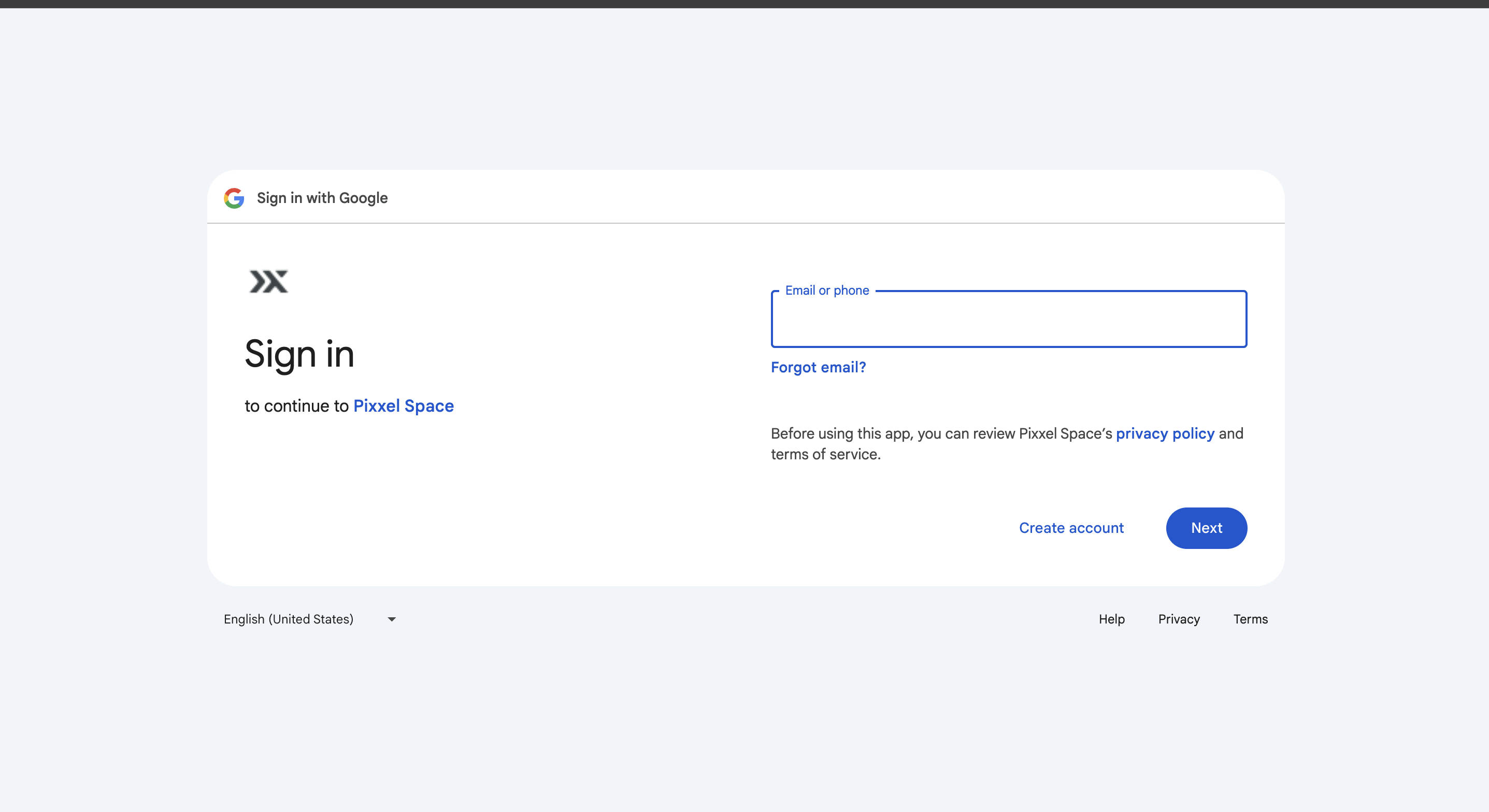Open the Help footer link
The image size is (1489, 812).
pos(1111,619)
